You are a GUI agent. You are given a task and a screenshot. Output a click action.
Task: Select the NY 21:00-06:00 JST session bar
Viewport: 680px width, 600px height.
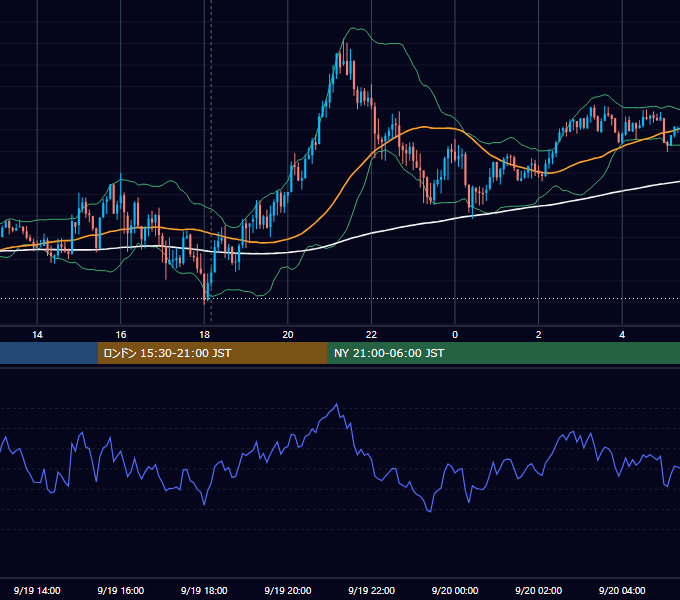pyautogui.click(x=503, y=353)
